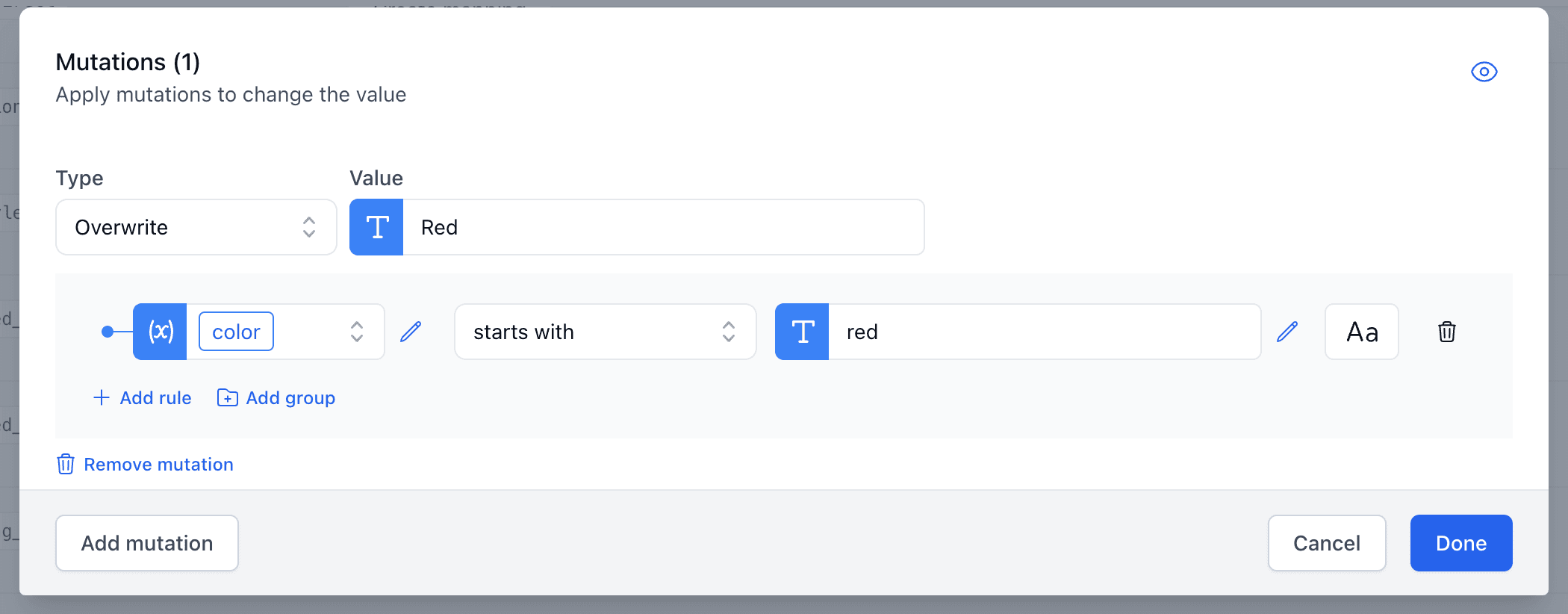Click the Add group link
The width and height of the screenshot is (1568, 614).
coord(276,397)
